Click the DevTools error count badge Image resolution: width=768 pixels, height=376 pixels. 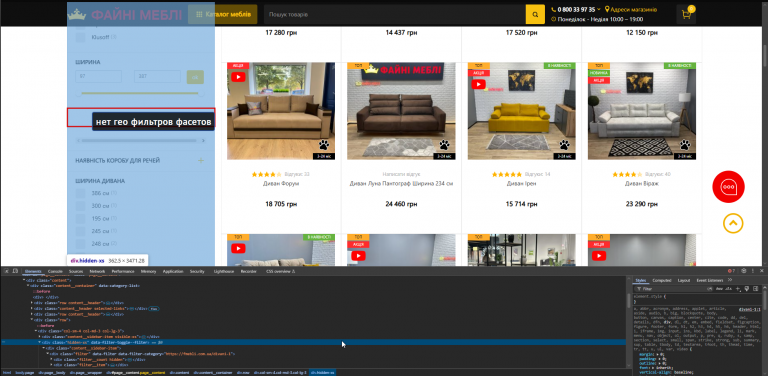tap(731, 271)
